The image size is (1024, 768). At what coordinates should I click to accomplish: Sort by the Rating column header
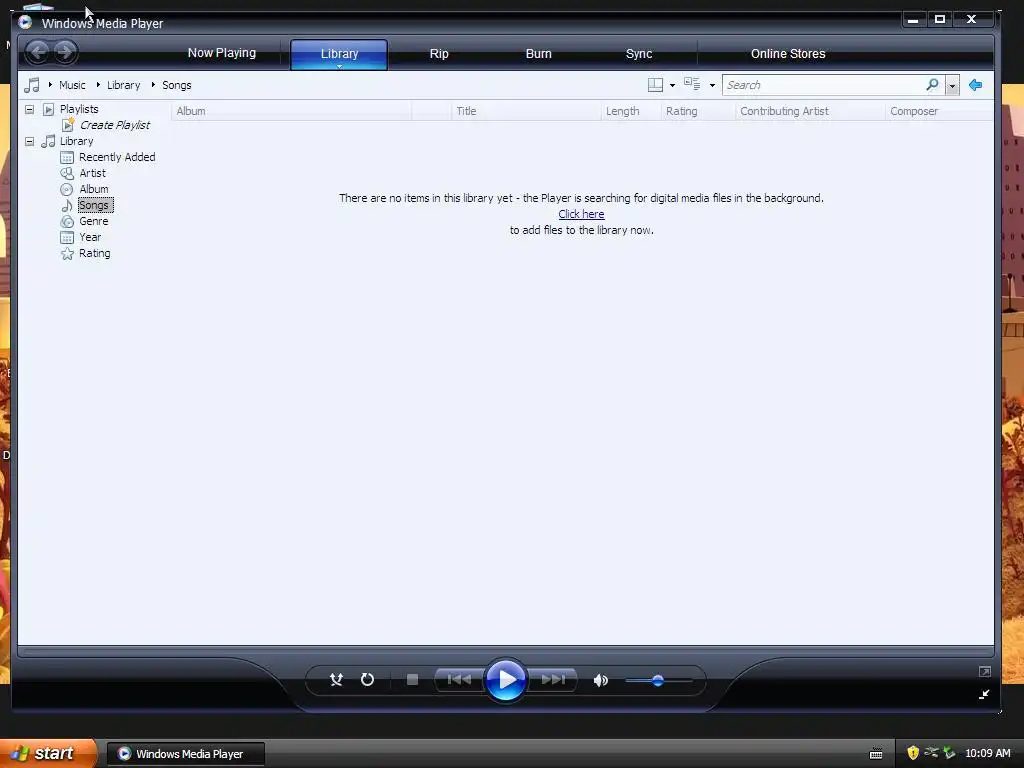click(x=698, y=111)
